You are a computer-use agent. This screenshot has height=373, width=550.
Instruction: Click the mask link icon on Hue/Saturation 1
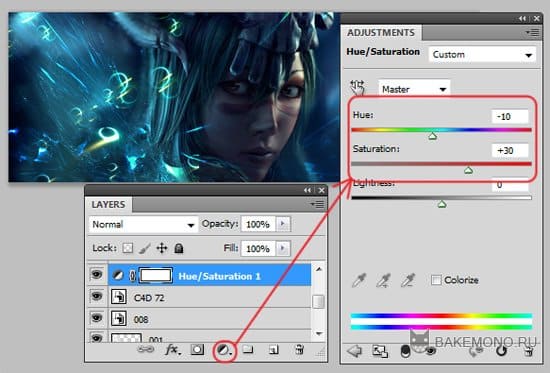pos(132,276)
